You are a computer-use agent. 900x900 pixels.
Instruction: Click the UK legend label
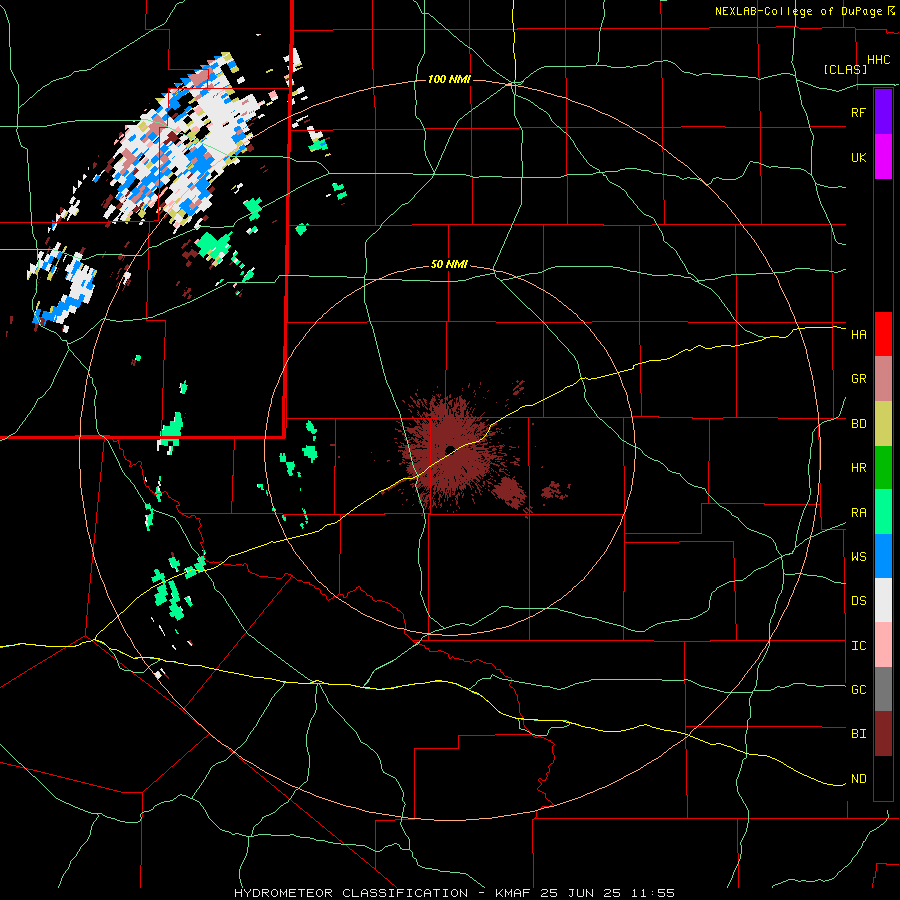859,157
